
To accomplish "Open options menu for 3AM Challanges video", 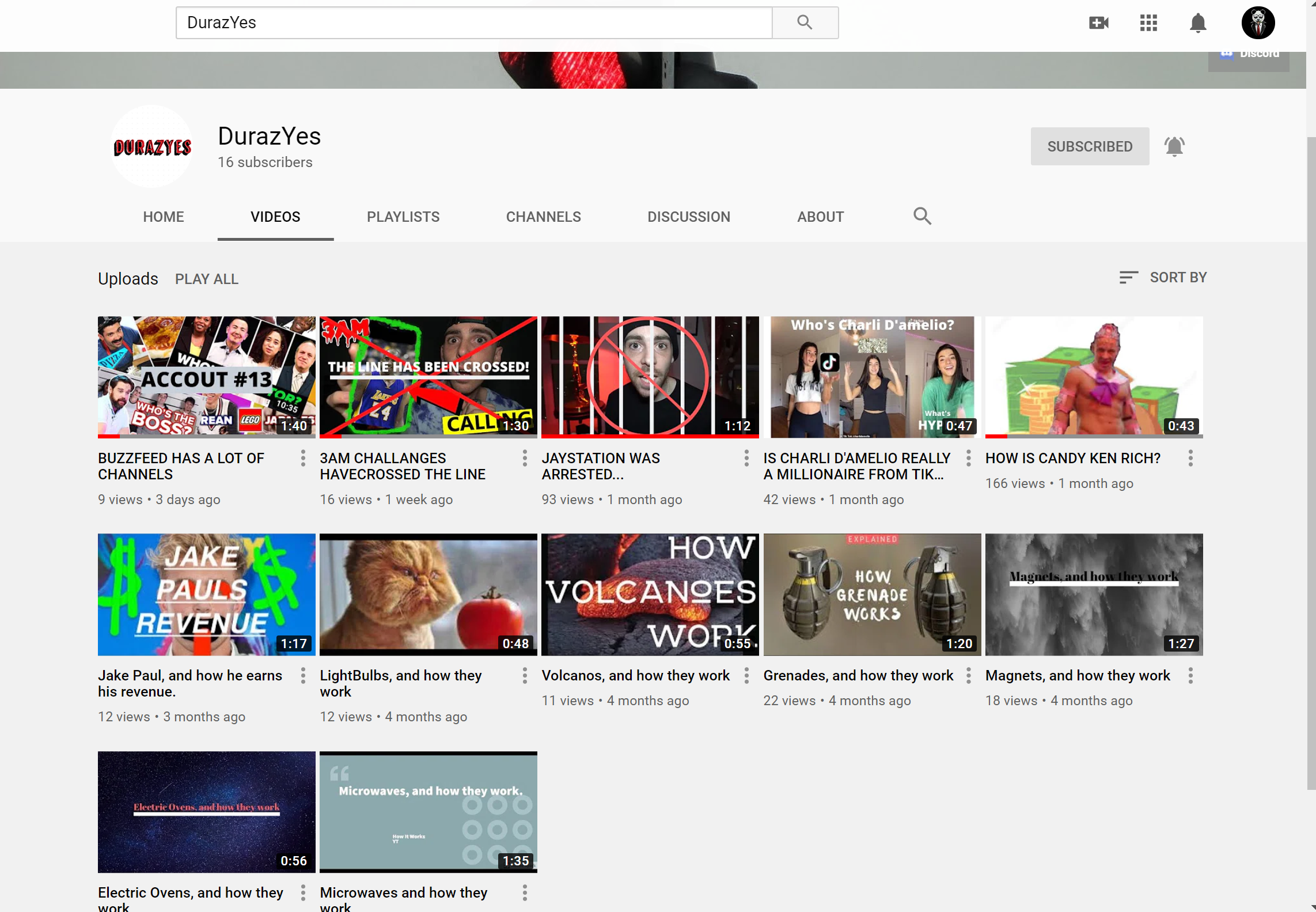I will click(525, 458).
